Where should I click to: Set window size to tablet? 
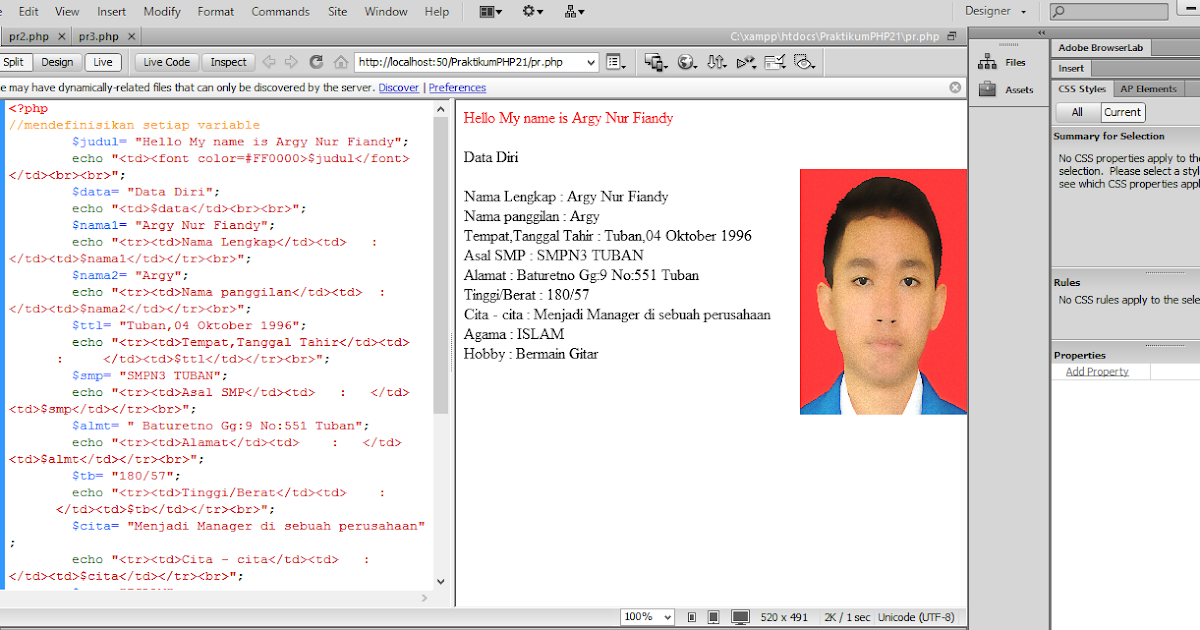tap(714, 618)
